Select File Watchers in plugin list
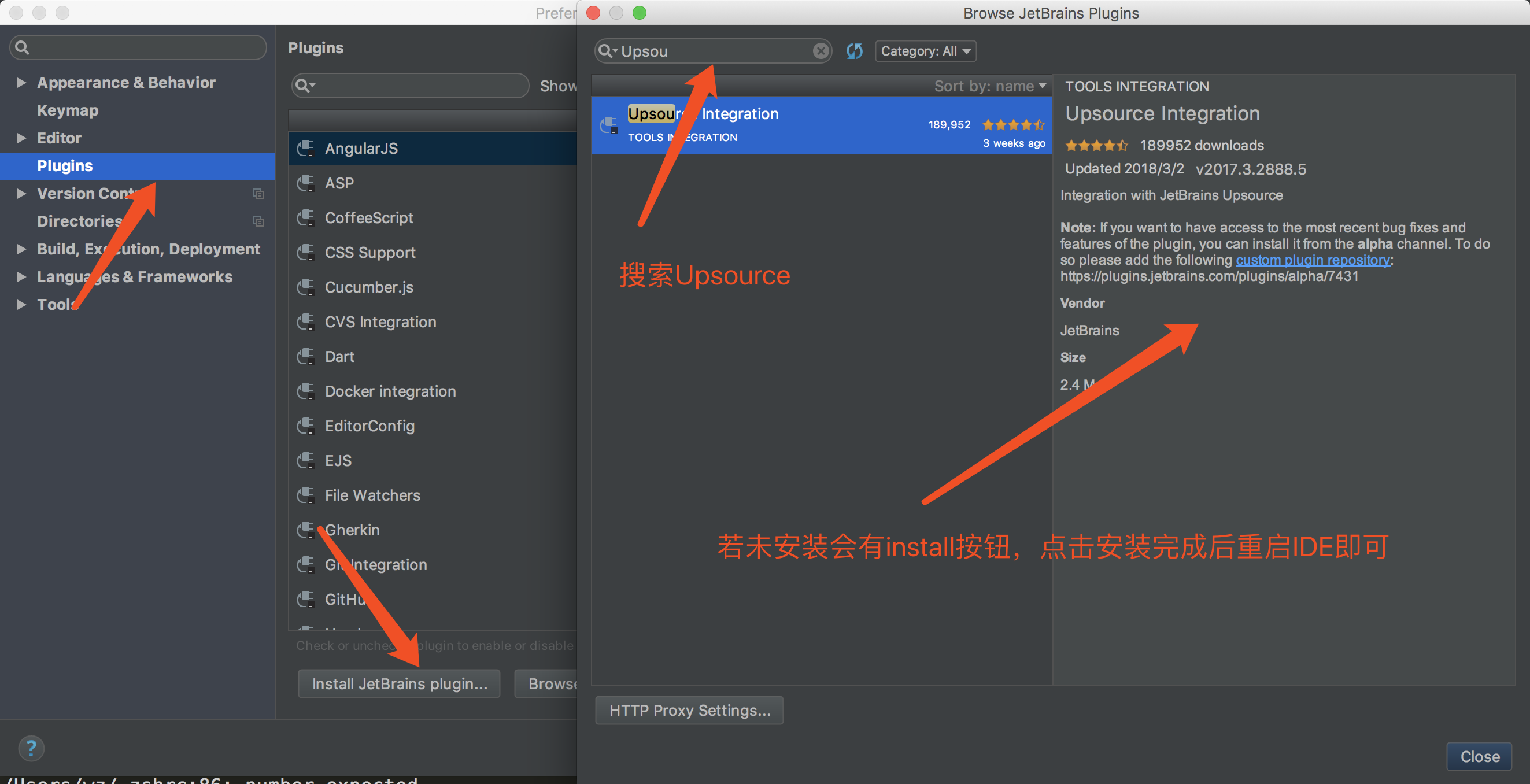The height and width of the screenshot is (784, 1530). coord(433,495)
